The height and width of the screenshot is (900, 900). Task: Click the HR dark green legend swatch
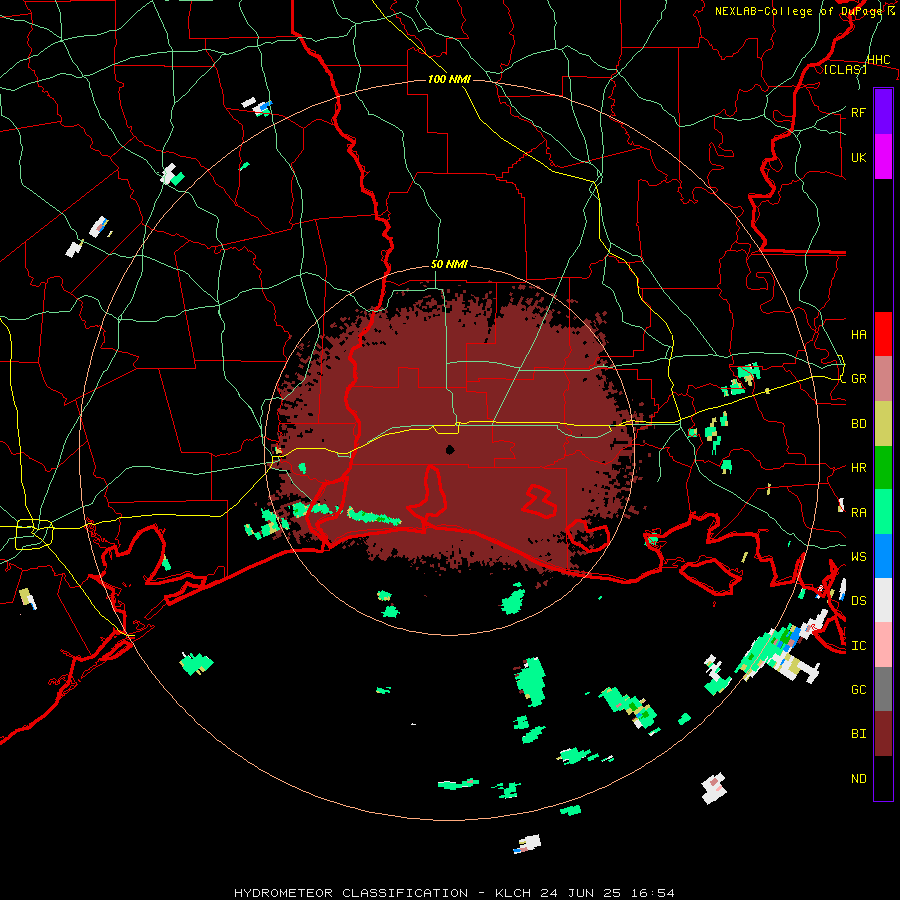tap(883, 468)
